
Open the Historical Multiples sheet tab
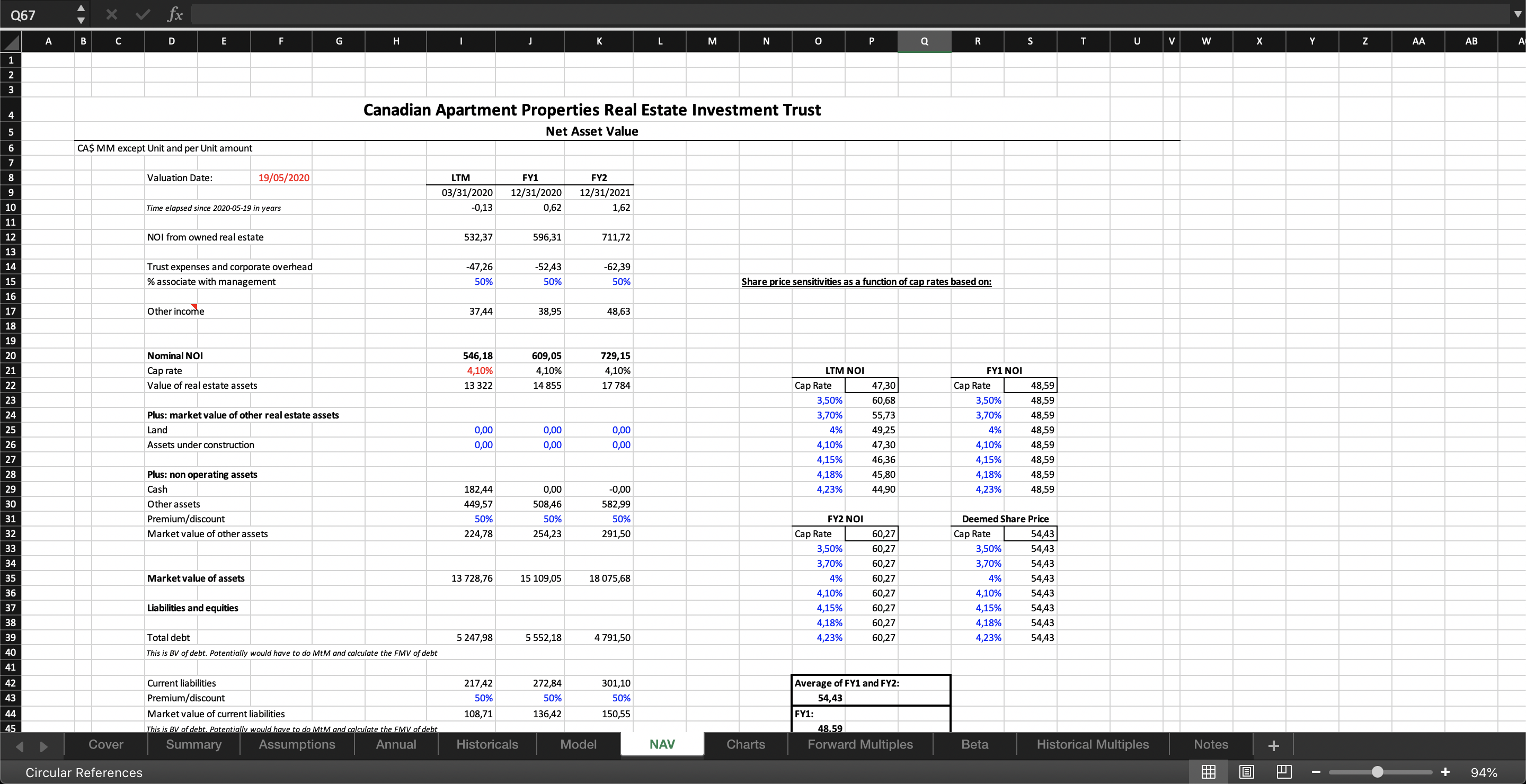1093,744
